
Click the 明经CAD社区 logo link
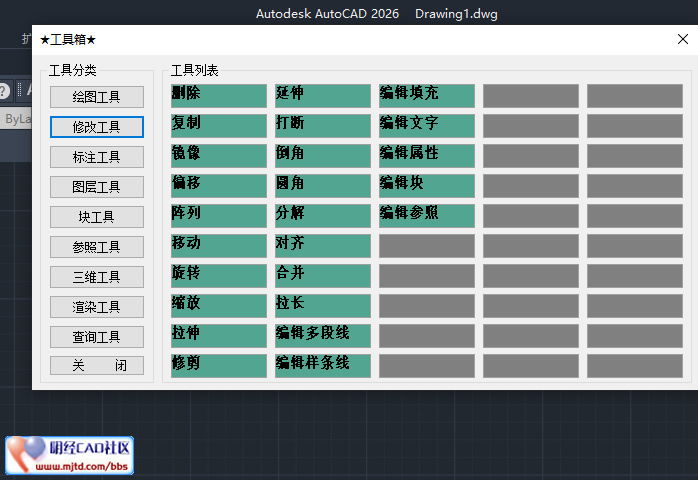click(70, 455)
